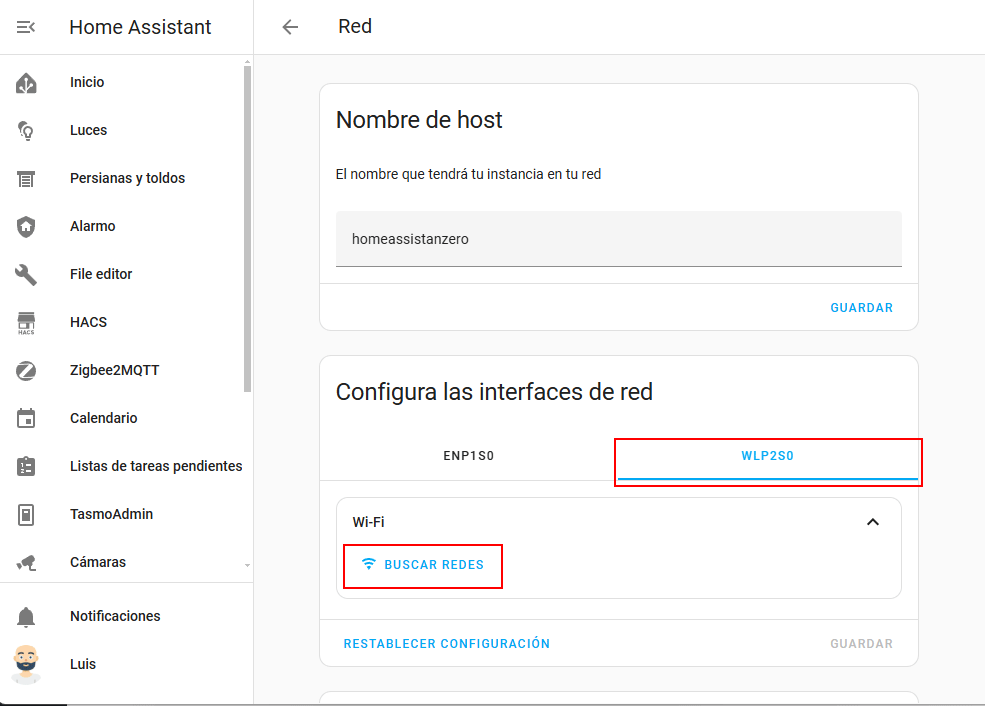Click the hostname input field
Image resolution: width=985 pixels, height=706 pixels.
[x=618, y=239]
